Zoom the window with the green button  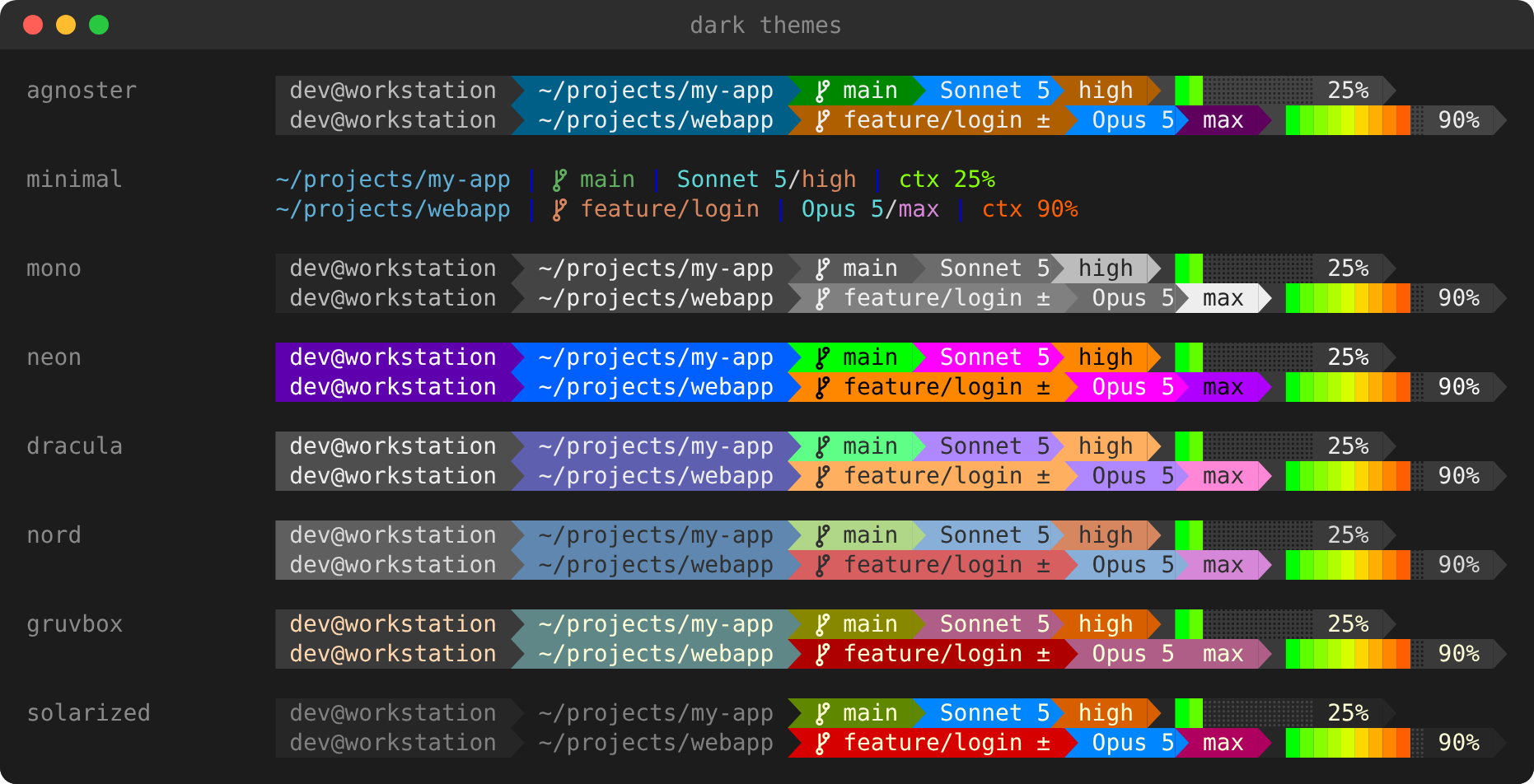[99, 25]
